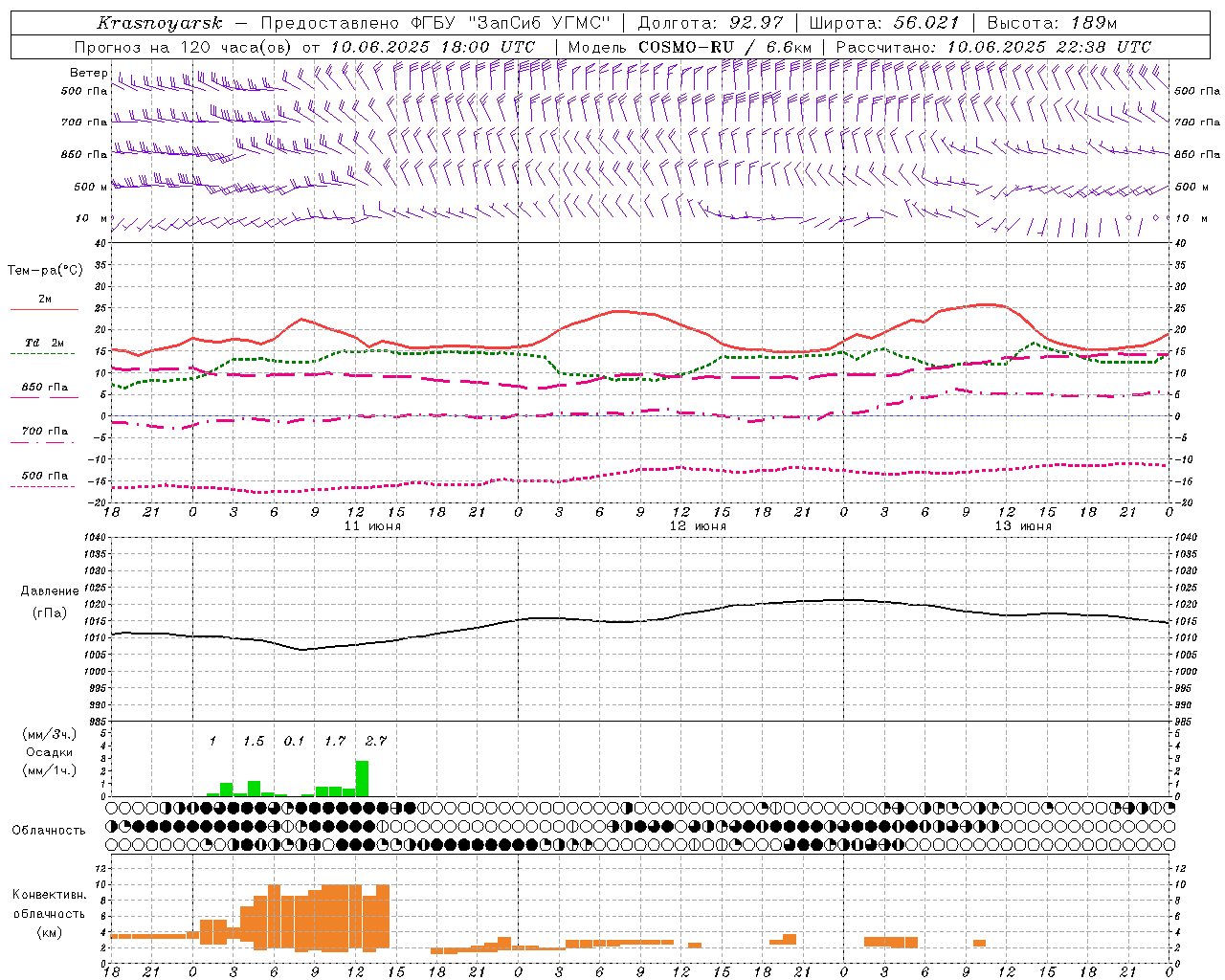Image resolution: width=1225 pixels, height=980 pixels.
Task: Click the 500 гПа temperature legend entry
Action: coord(45,476)
